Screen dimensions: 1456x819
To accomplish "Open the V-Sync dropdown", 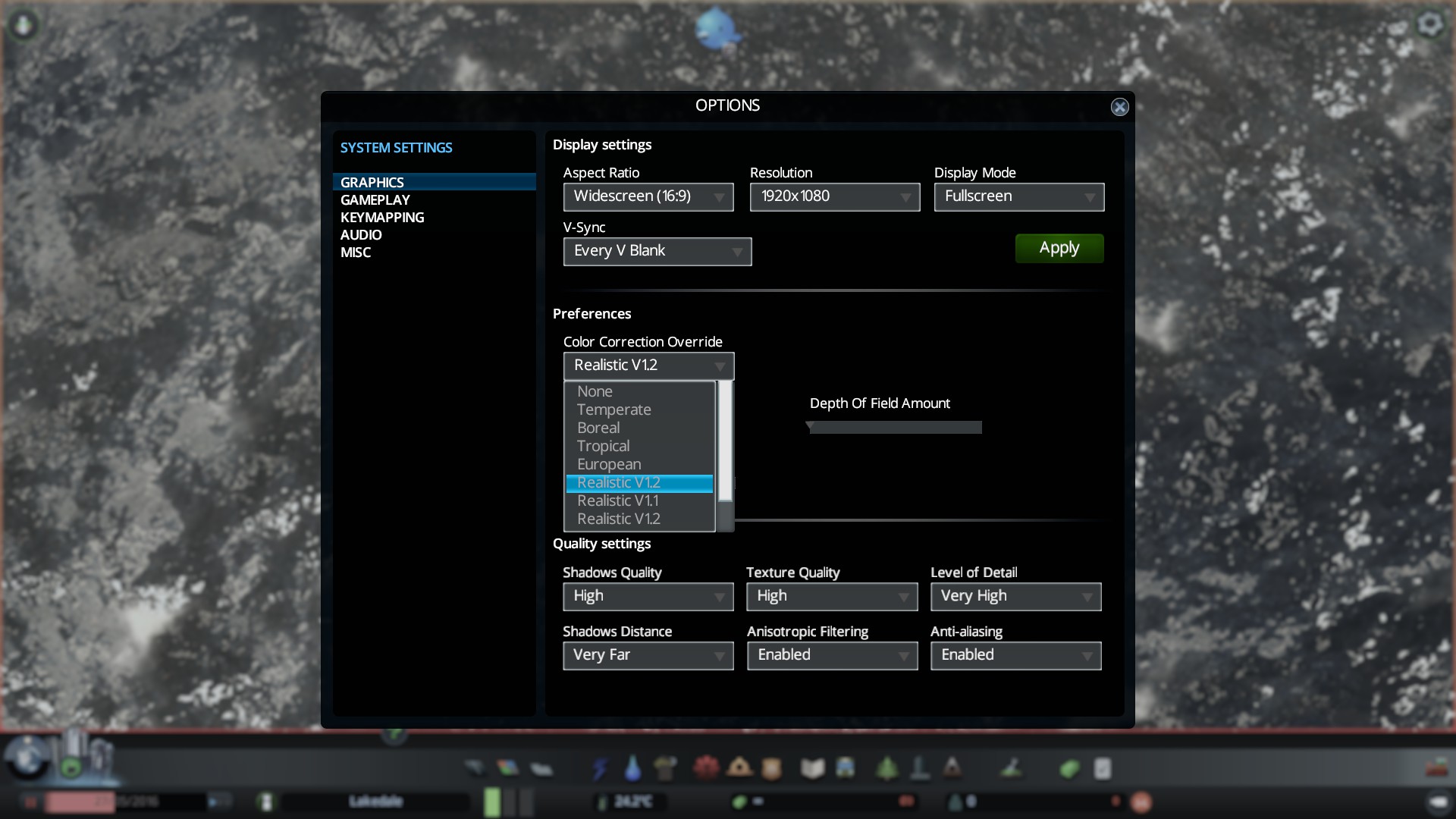I will (657, 251).
